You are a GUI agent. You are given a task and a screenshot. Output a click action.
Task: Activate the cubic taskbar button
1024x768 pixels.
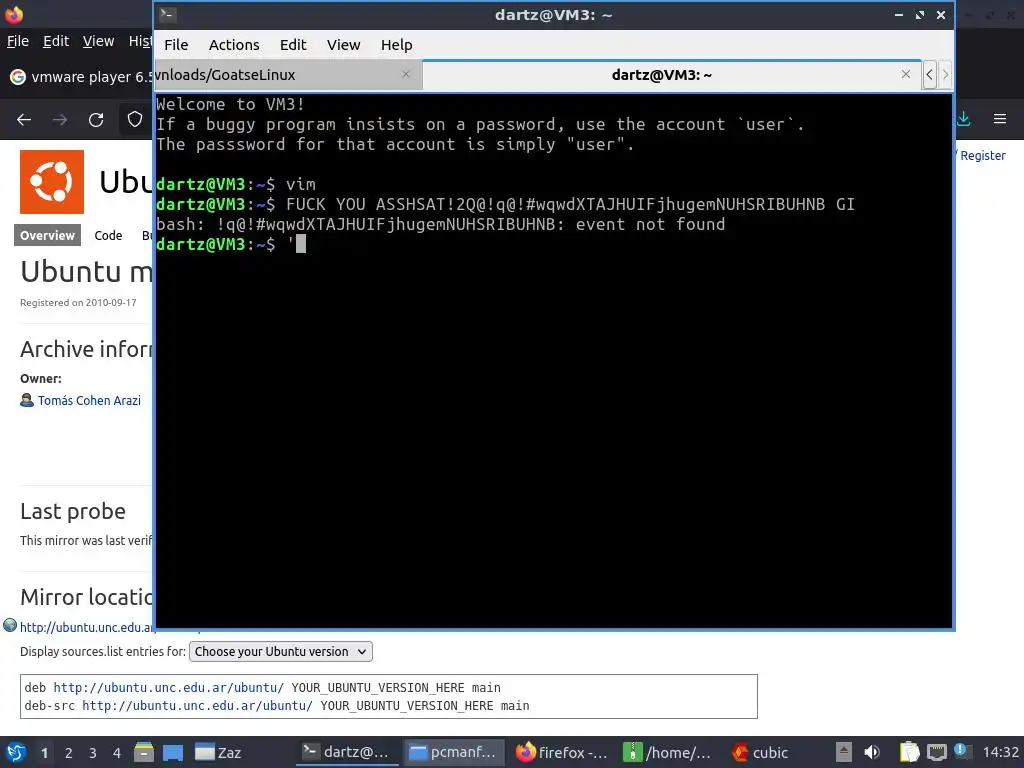761,752
